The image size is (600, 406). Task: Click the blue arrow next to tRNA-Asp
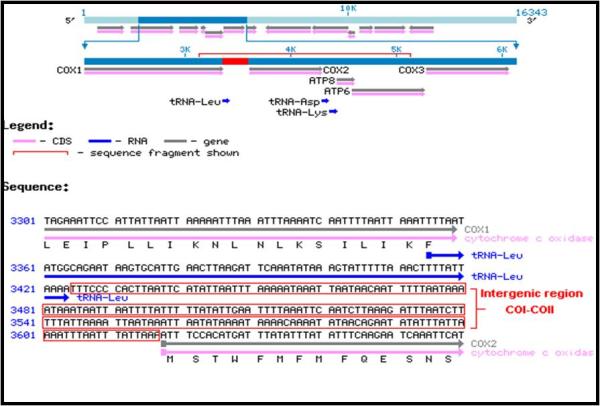[x=325, y=102]
